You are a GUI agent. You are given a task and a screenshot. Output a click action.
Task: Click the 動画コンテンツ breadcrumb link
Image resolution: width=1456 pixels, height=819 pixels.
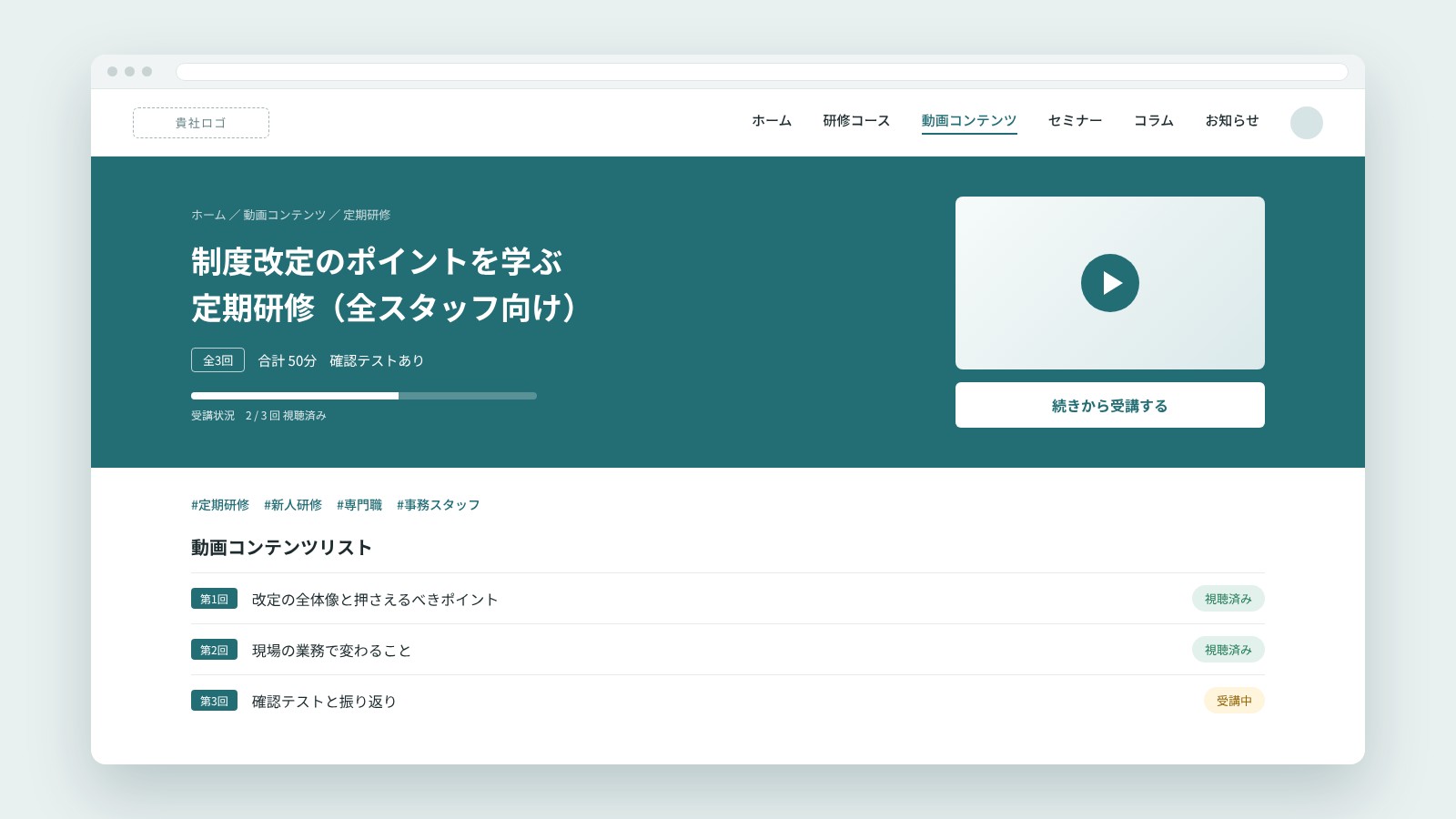click(284, 215)
